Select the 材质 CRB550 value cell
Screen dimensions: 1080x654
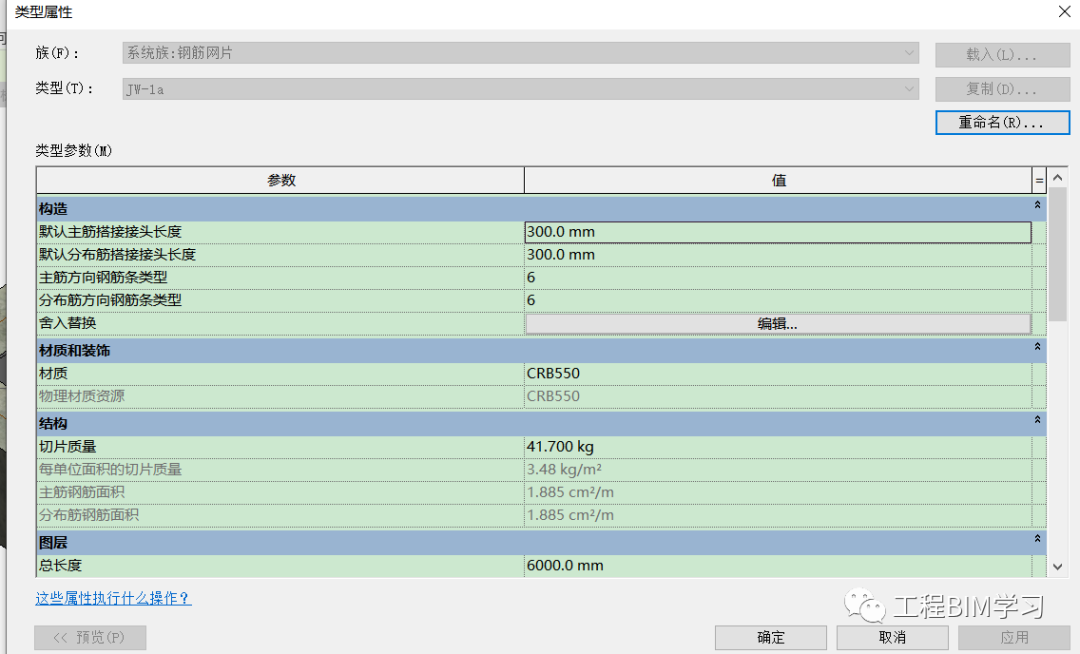pyautogui.click(x=778, y=373)
